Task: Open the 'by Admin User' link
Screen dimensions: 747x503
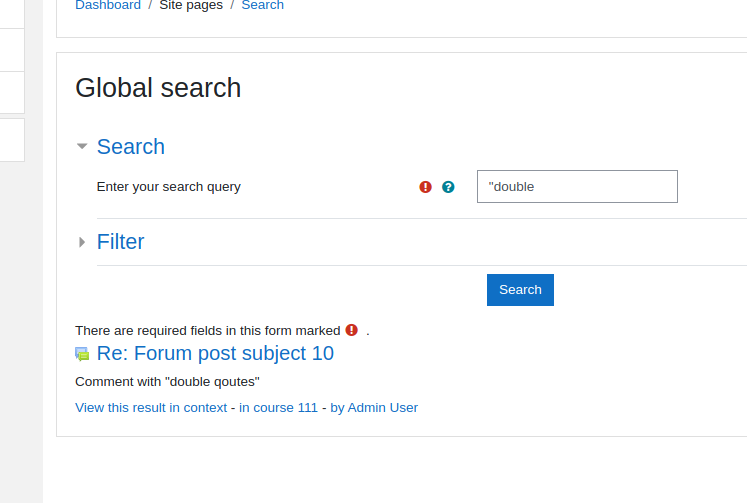Action: (x=374, y=408)
